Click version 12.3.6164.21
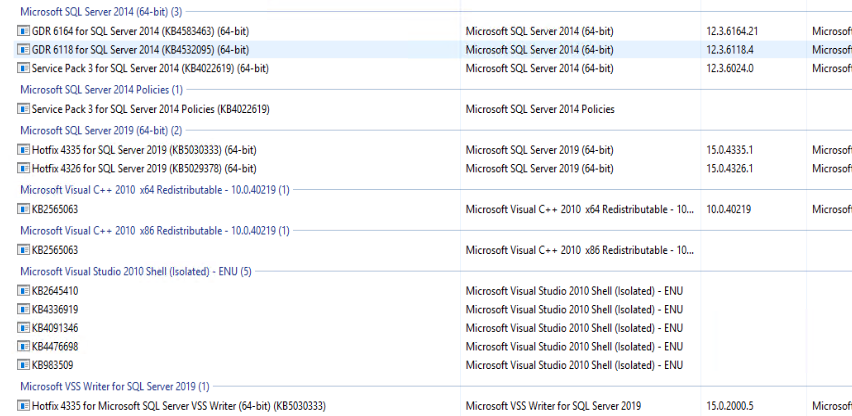The width and height of the screenshot is (852, 416). point(732,31)
